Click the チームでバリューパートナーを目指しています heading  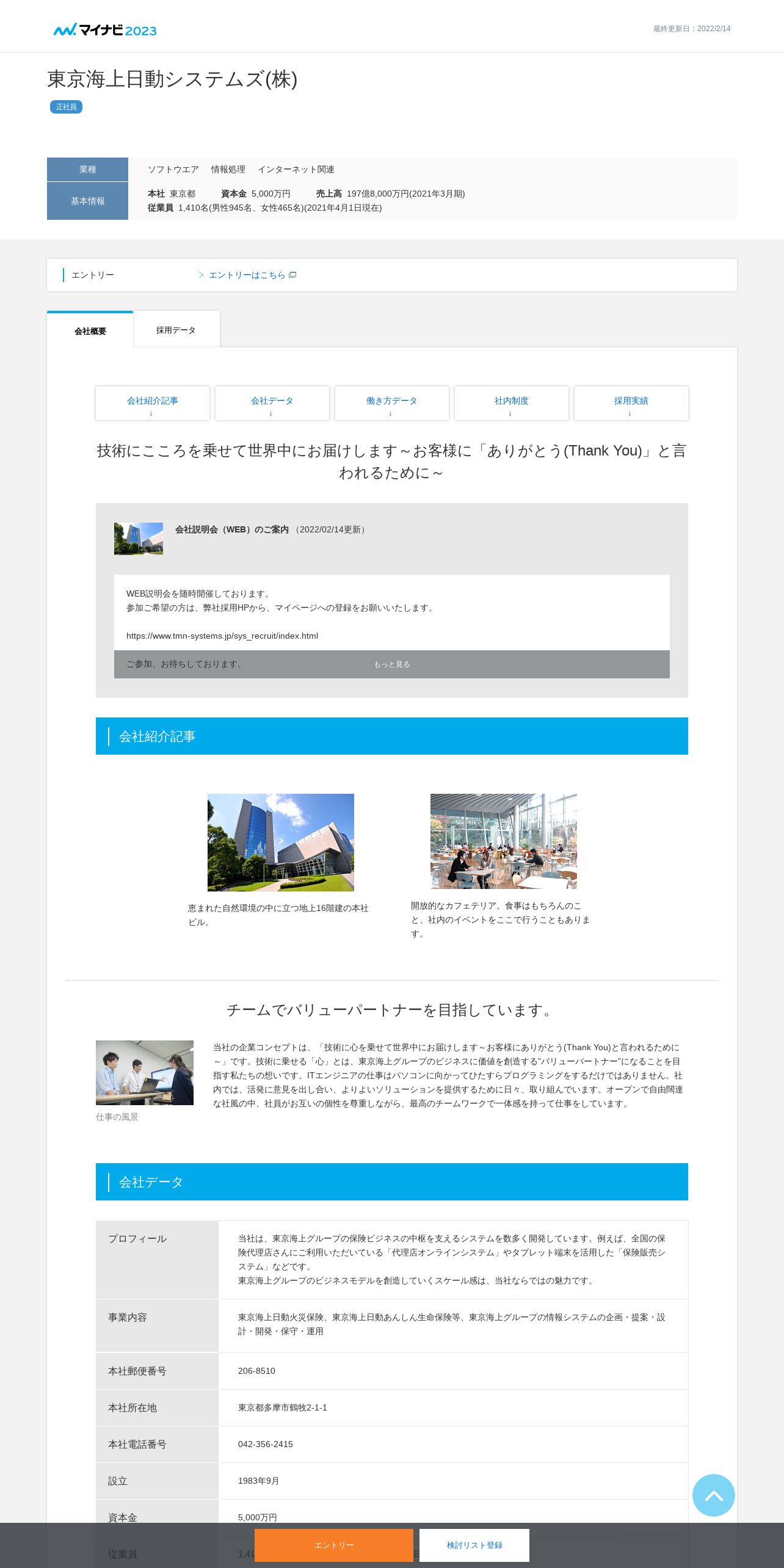point(391,1010)
